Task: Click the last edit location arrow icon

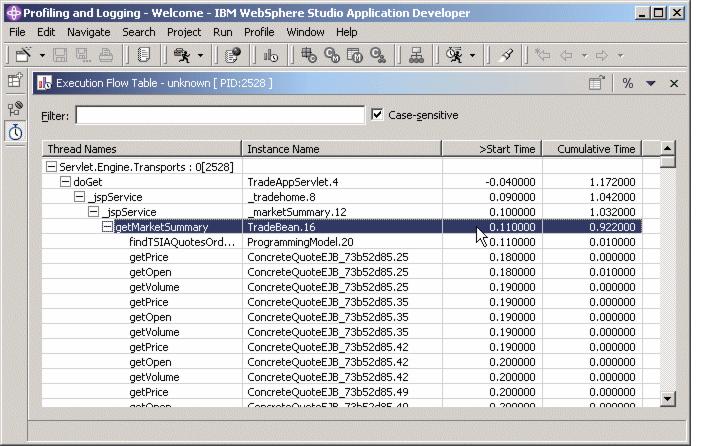Action: point(542,55)
